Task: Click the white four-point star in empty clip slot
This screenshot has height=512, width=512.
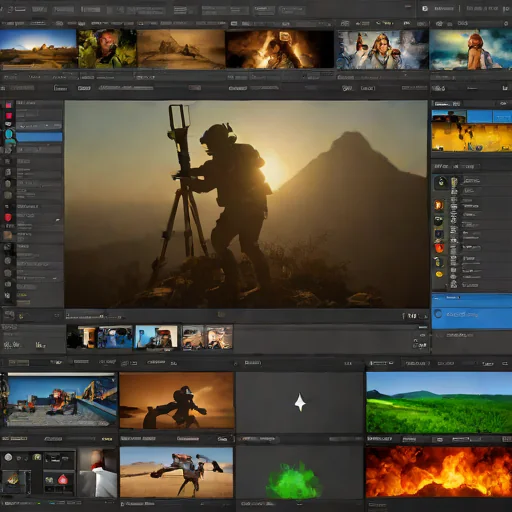Action: (x=300, y=402)
